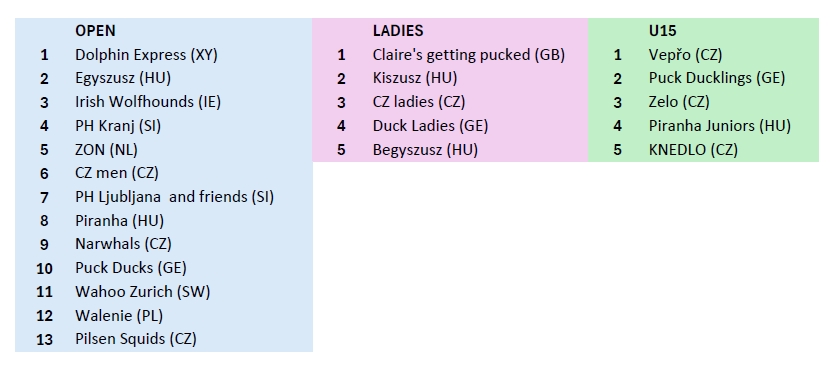Image resolution: width=838 pixels, height=370 pixels.
Task: Select the OPEN category header
Action: (x=95, y=30)
